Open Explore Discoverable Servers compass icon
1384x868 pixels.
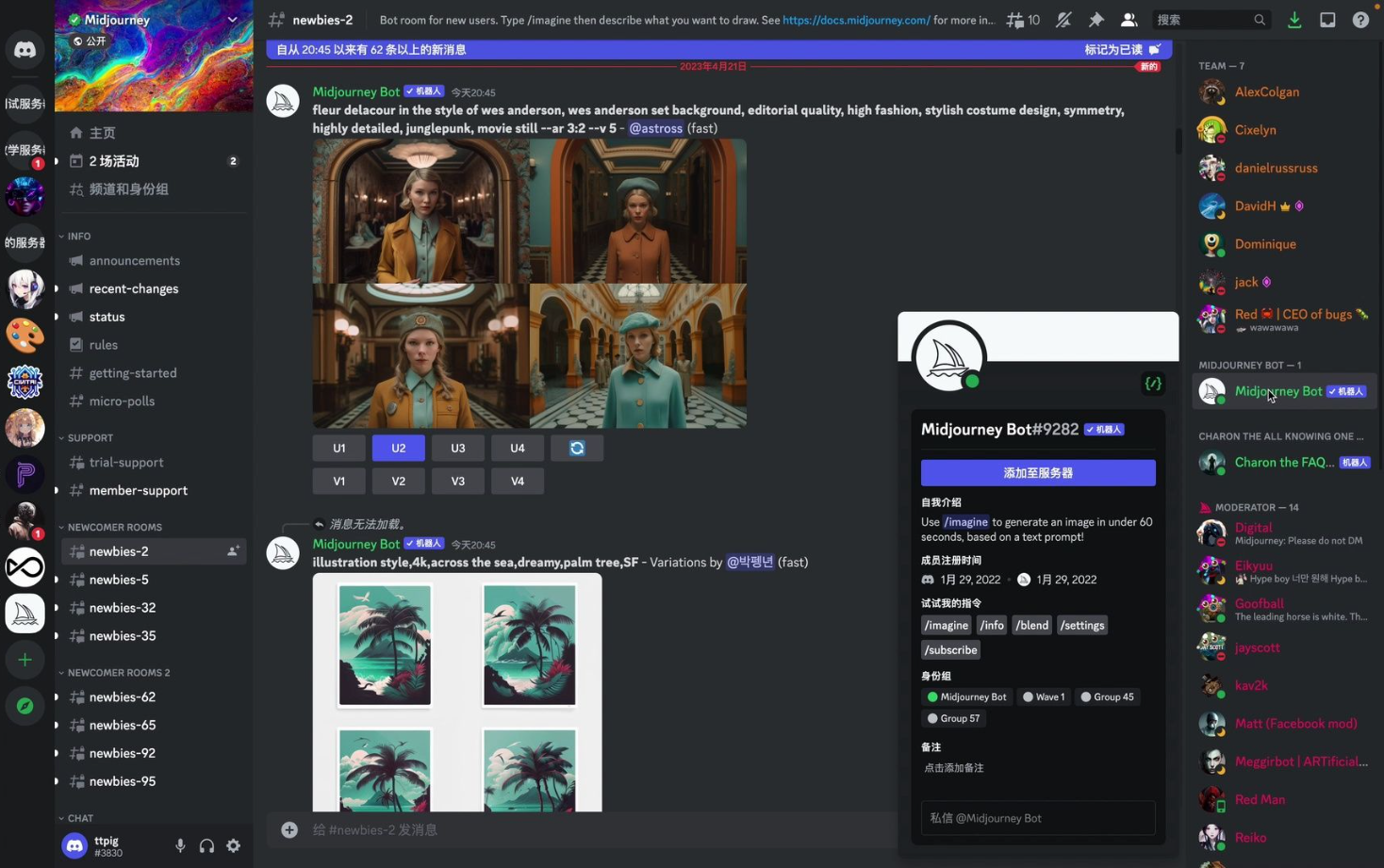(x=25, y=706)
